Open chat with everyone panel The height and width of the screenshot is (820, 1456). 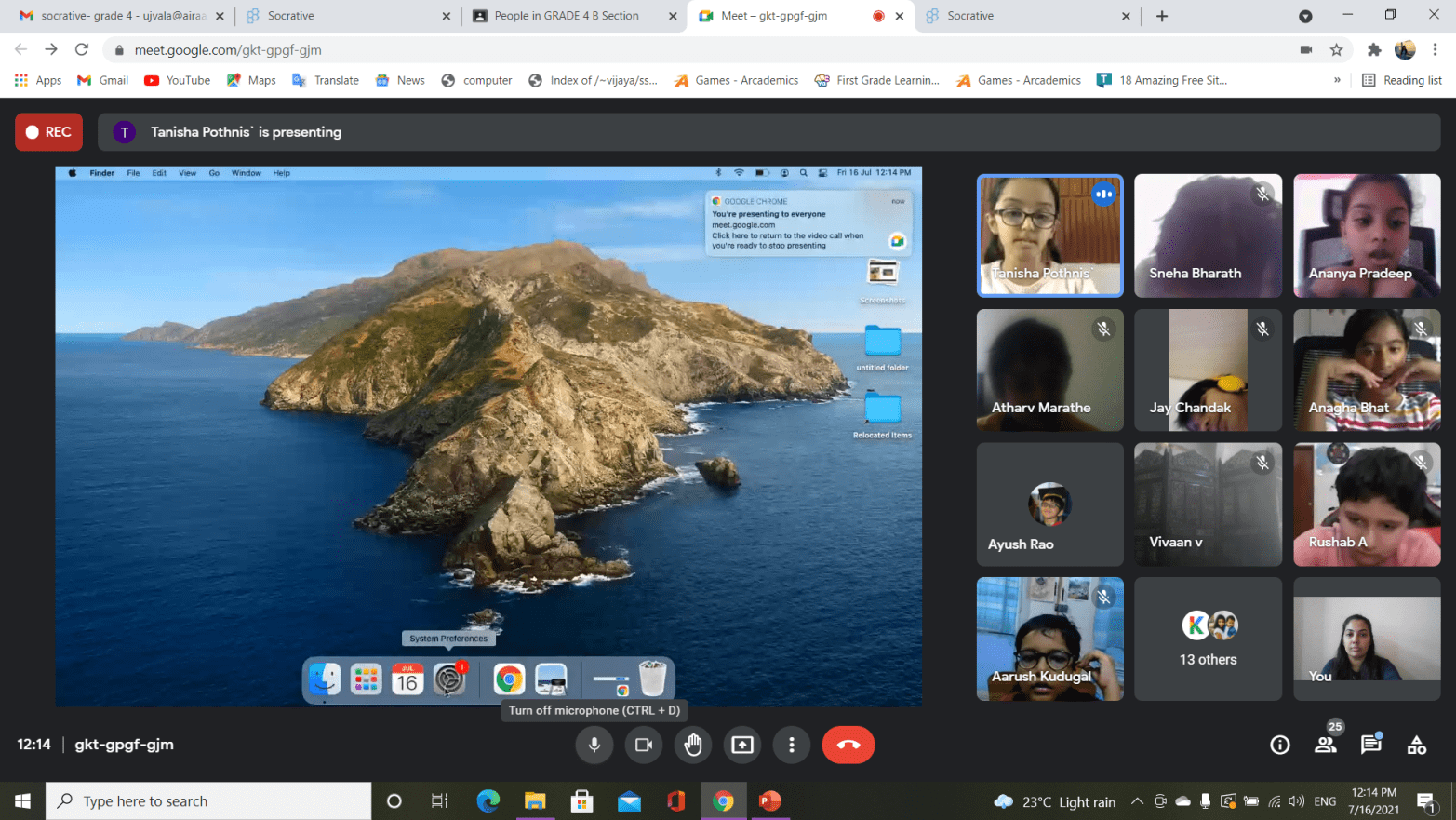tap(1370, 745)
